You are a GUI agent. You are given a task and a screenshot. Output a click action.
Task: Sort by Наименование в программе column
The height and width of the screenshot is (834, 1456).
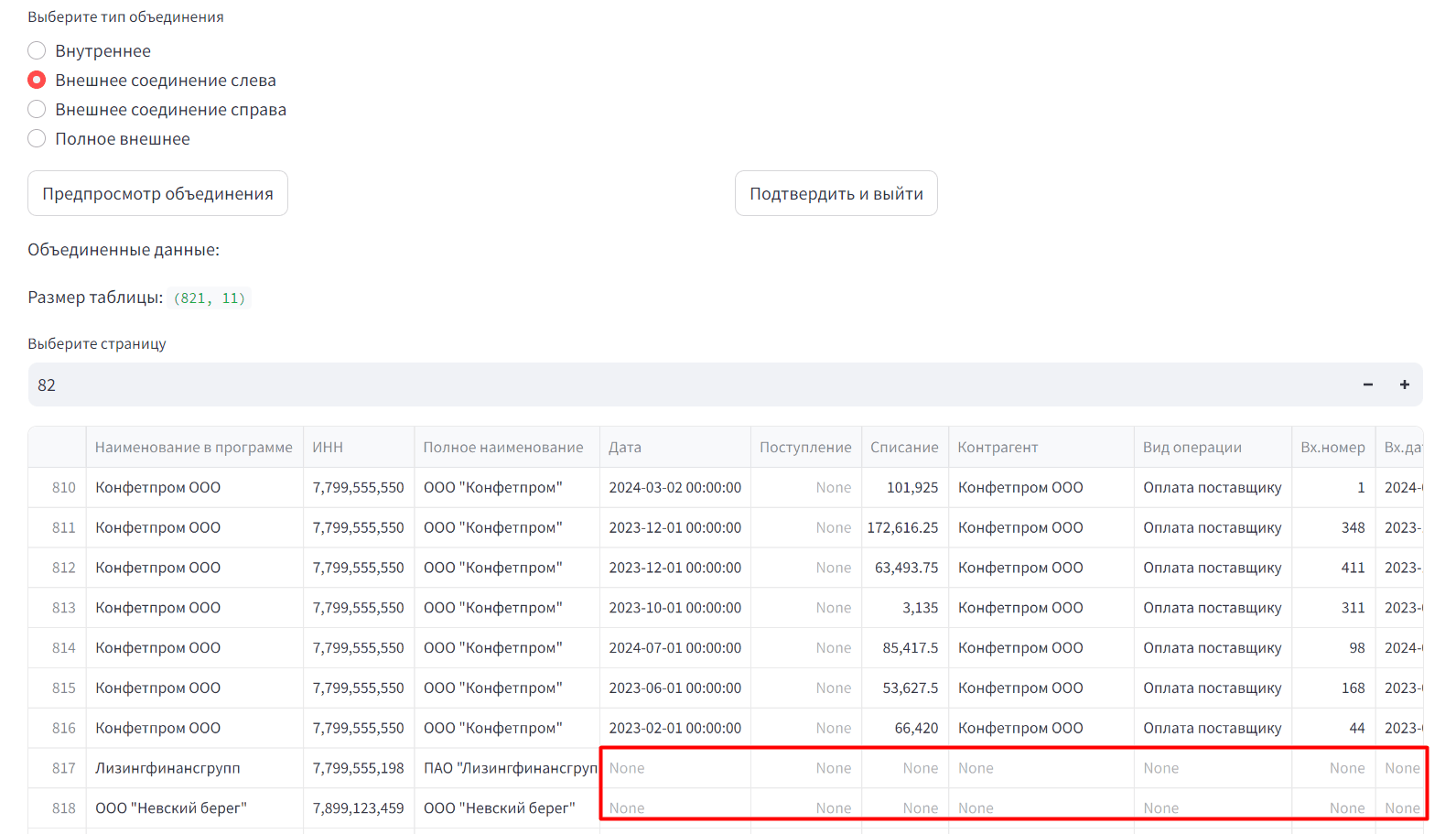pos(193,448)
